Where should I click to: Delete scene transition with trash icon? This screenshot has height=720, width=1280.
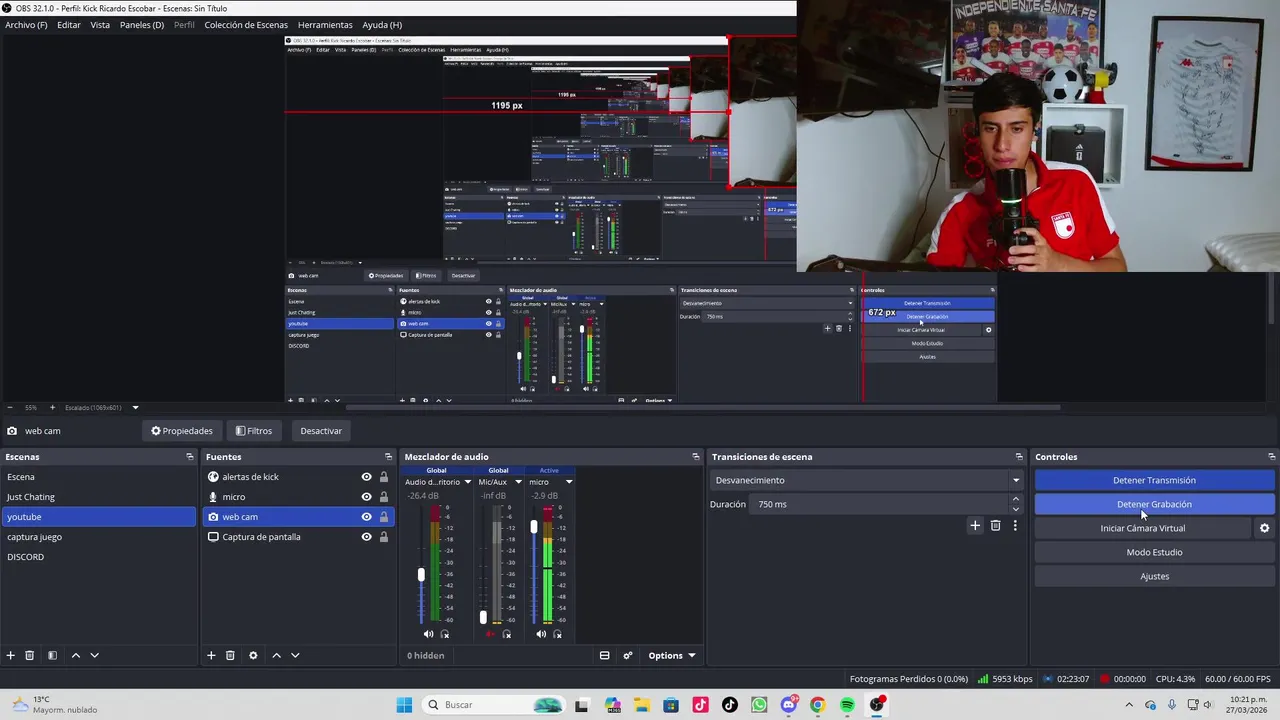[995, 525]
